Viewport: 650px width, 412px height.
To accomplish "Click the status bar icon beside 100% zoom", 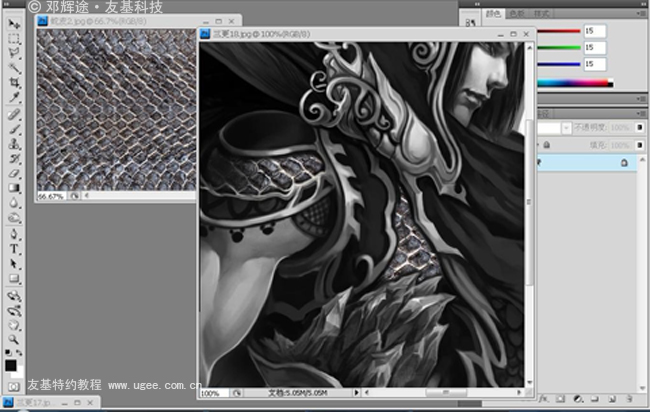I will 237,393.
